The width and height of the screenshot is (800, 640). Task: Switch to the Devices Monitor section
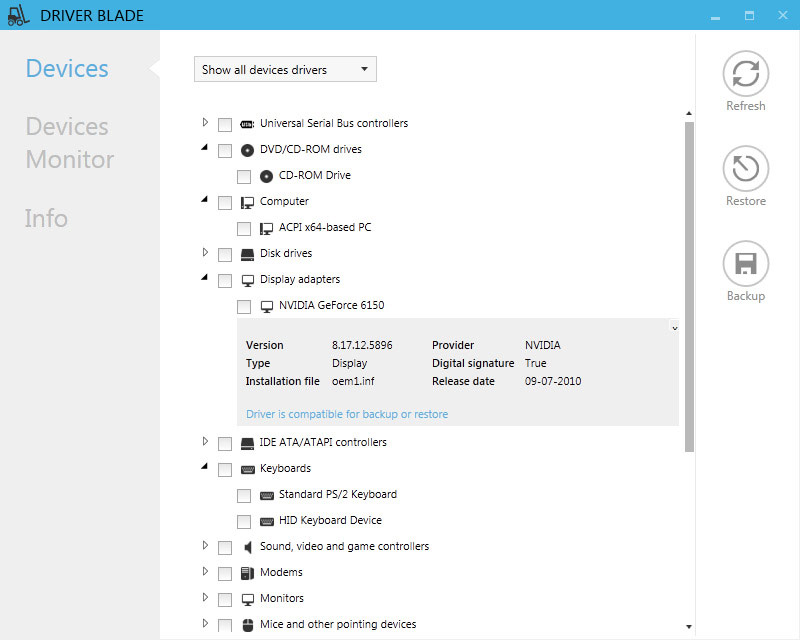pyautogui.click(x=70, y=143)
